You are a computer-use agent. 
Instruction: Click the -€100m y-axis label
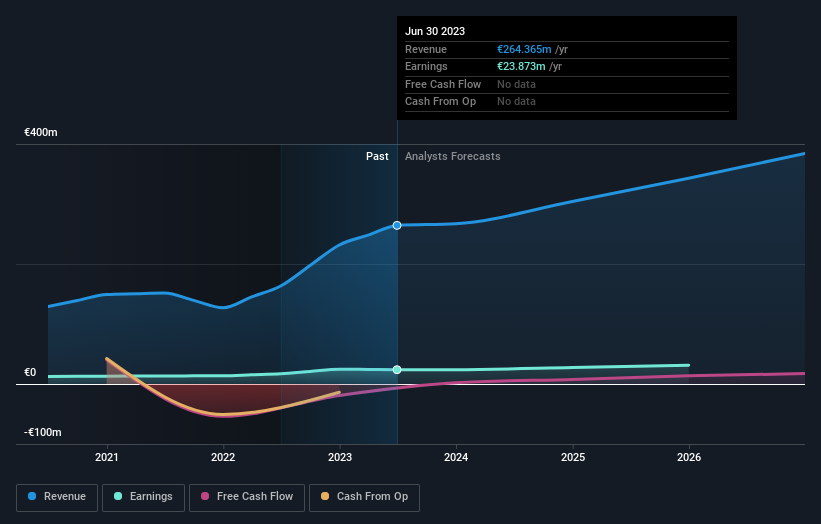point(43,432)
